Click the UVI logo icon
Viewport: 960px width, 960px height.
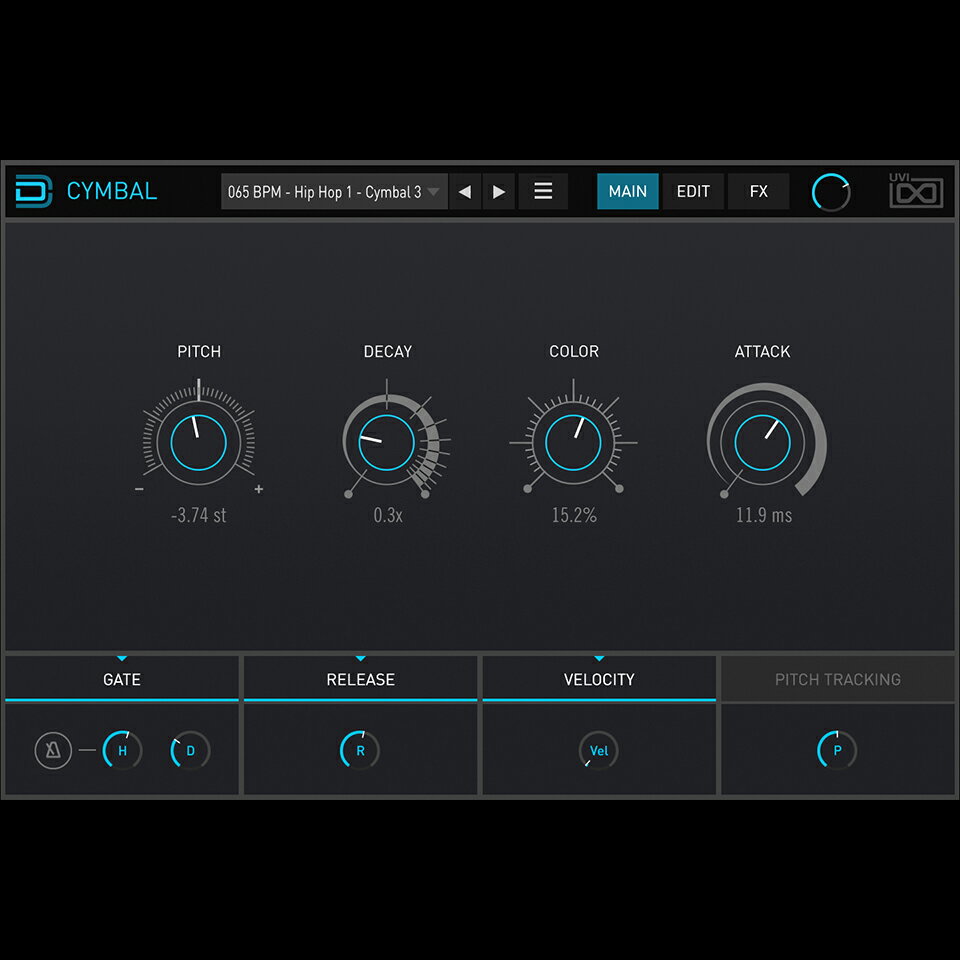(x=916, y=191)
